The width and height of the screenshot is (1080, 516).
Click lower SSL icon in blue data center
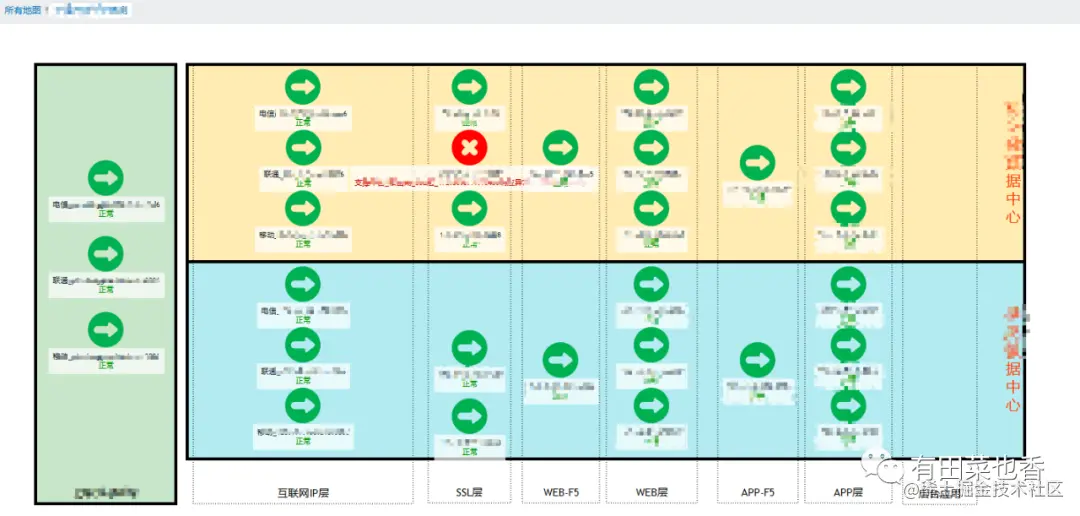coord(470,416)
